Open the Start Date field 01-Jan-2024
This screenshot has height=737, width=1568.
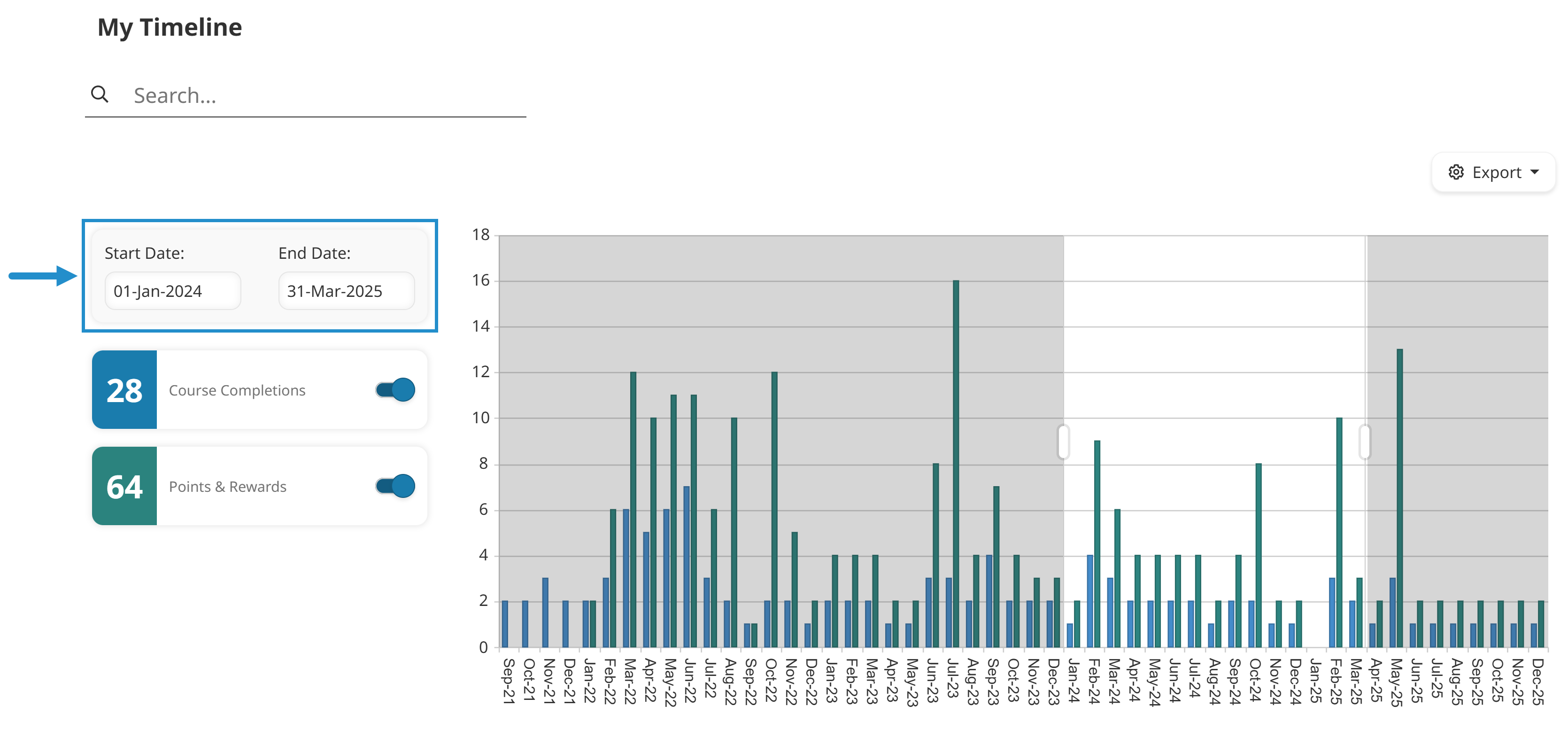[173, 291]
